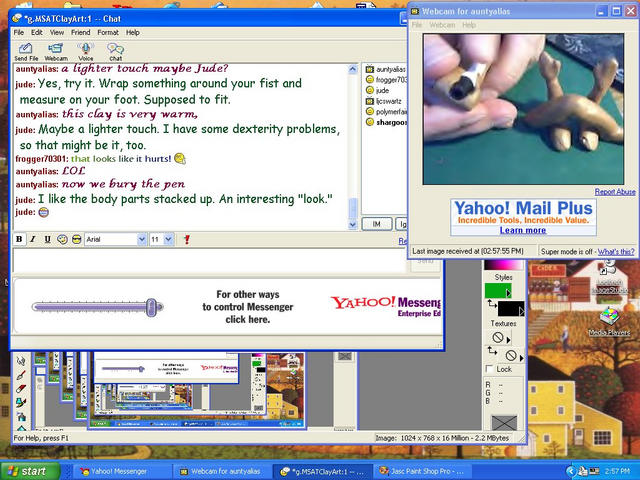Click the IM button below user list

click(x=376, y=224)
